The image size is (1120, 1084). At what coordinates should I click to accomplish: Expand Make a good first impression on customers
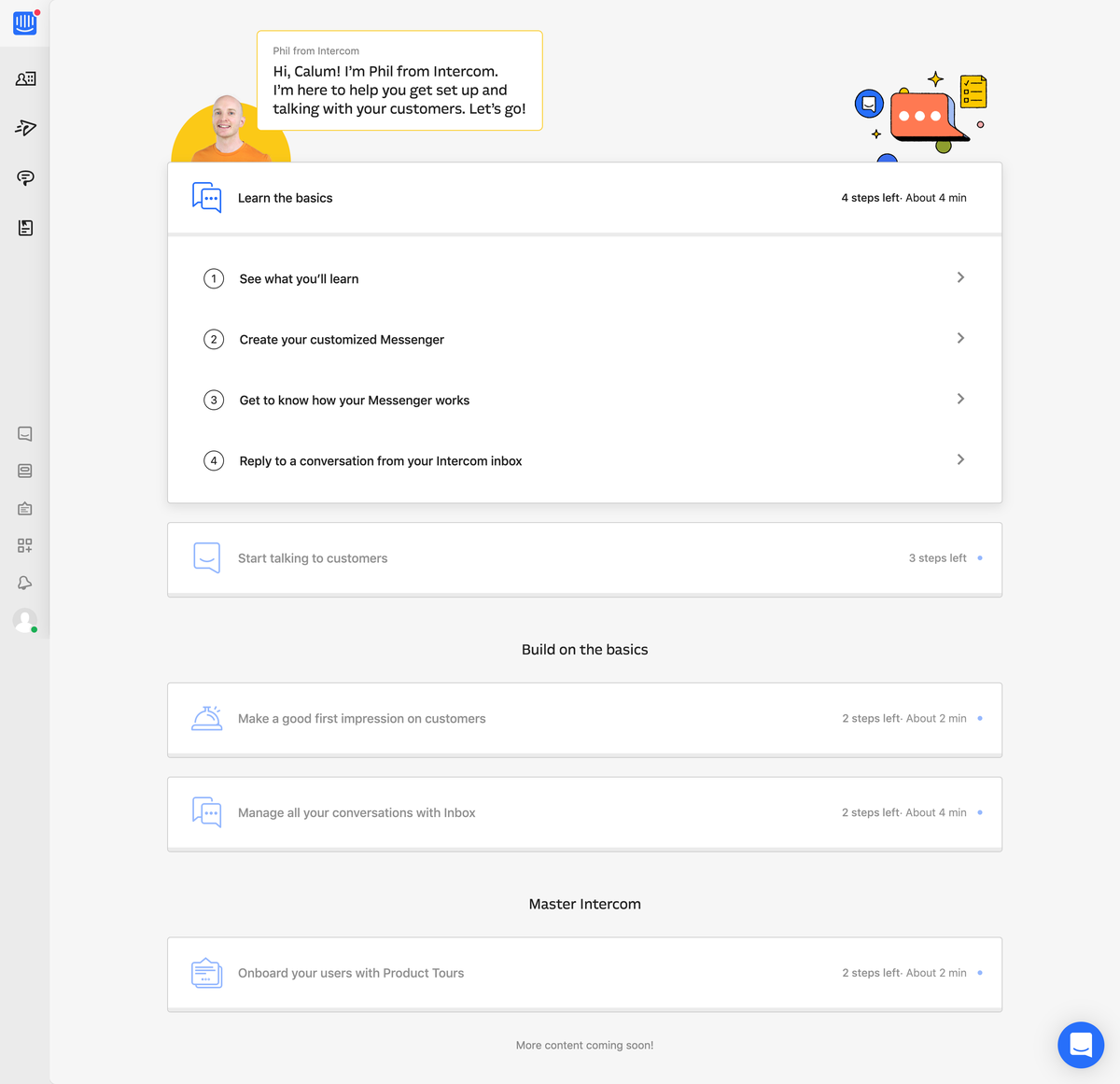pos(584,719)
